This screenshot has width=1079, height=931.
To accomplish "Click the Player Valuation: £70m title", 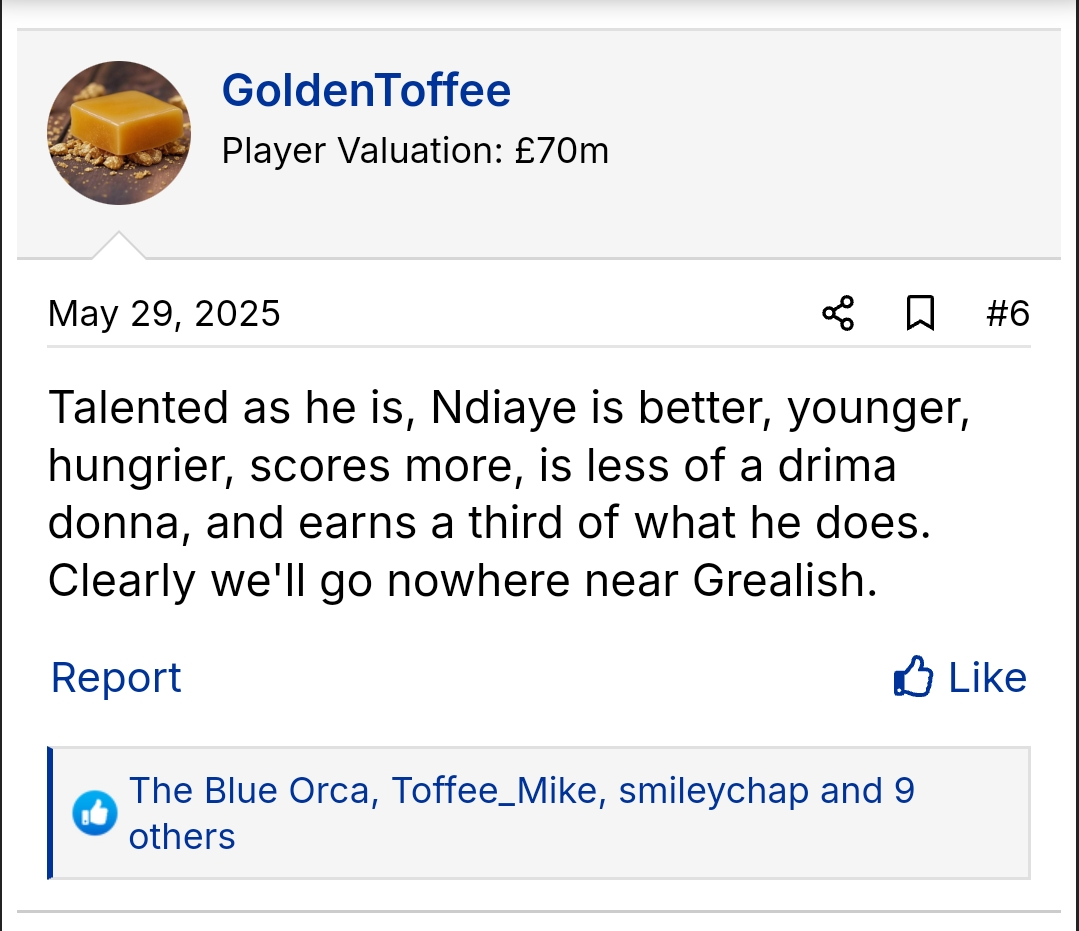I will [x=415, y=151].
